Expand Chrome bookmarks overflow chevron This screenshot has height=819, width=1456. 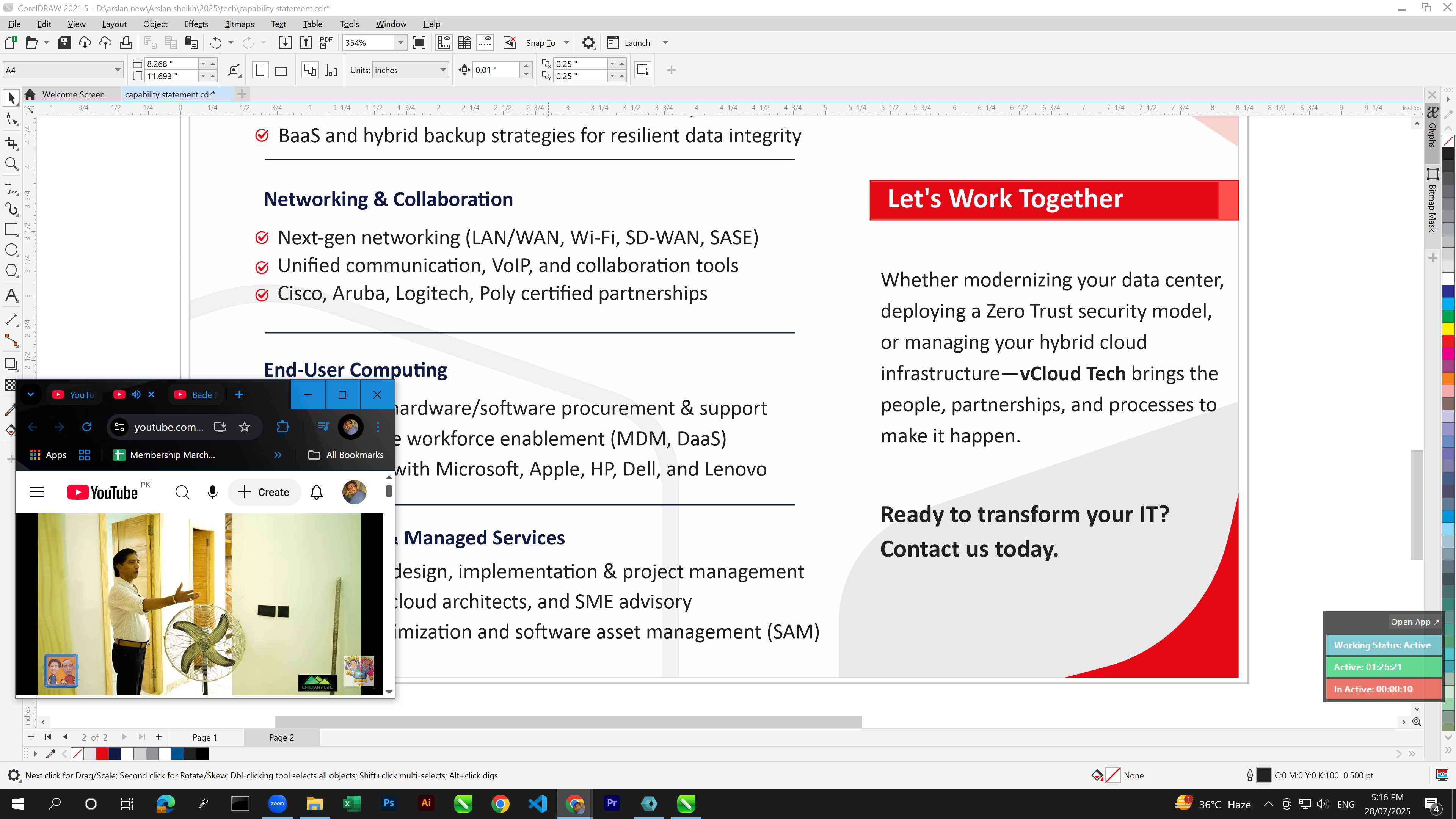[x=278, y=455]
